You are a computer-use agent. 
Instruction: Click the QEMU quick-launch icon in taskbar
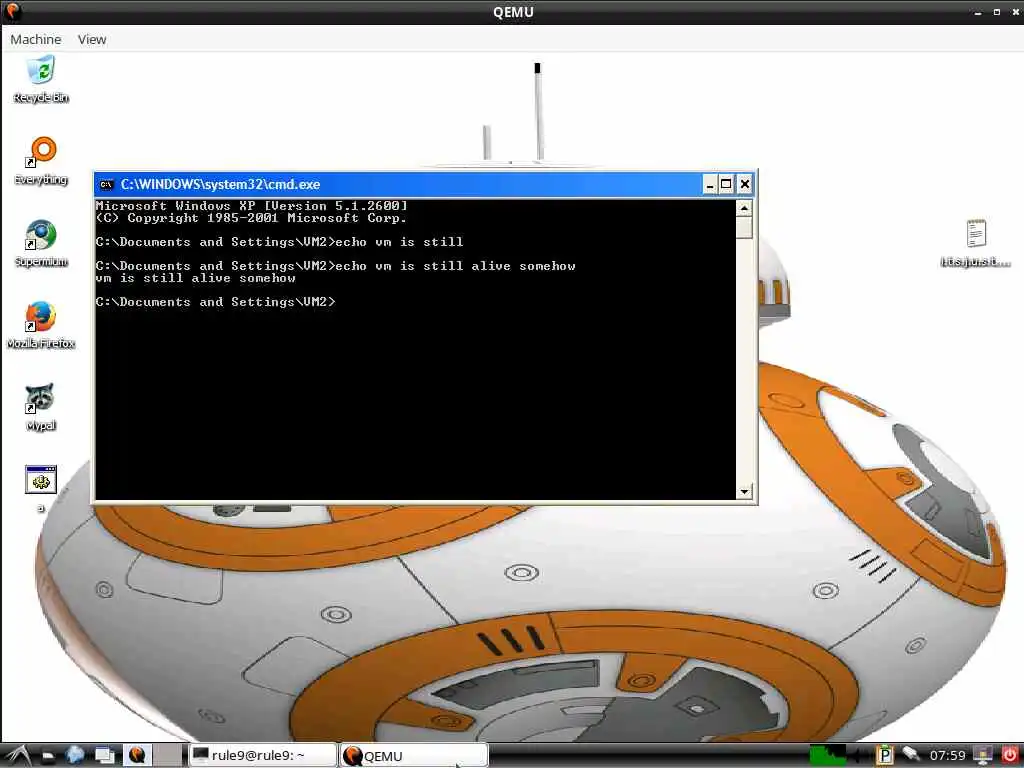(137, 756)
